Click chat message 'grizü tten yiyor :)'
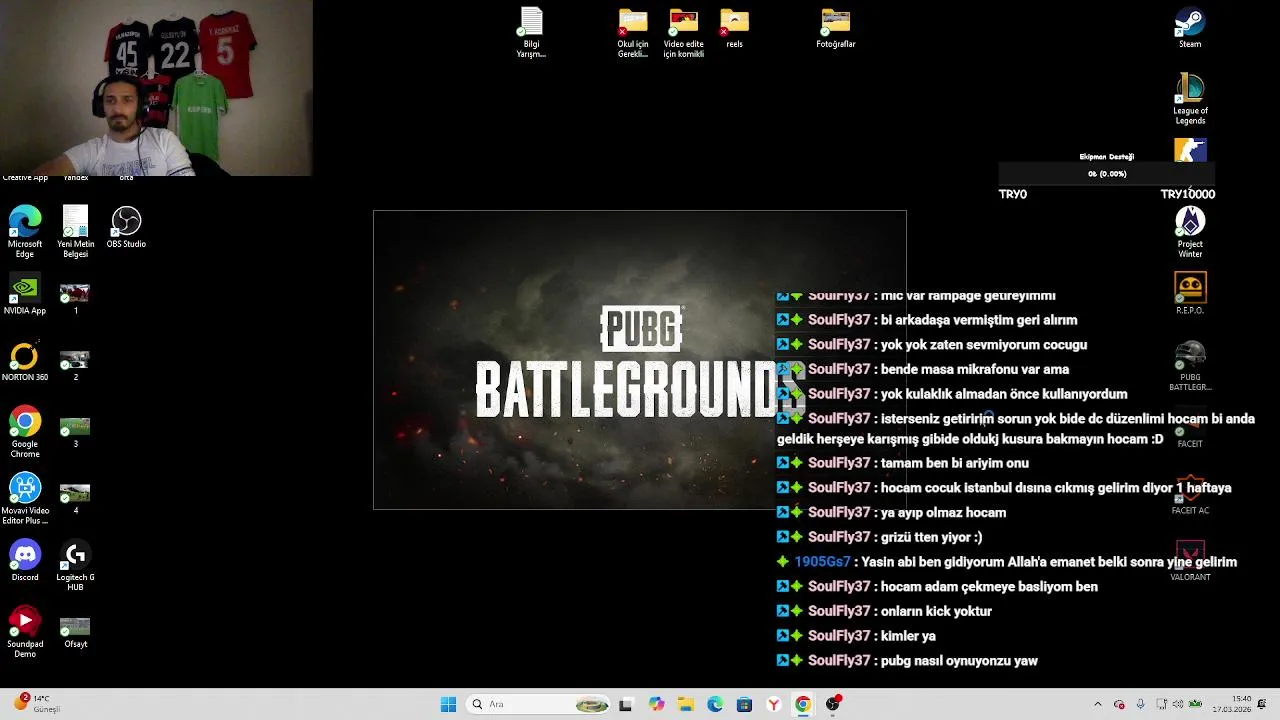The height and width of the screenshot is (720, 1280). coord(931,537)
